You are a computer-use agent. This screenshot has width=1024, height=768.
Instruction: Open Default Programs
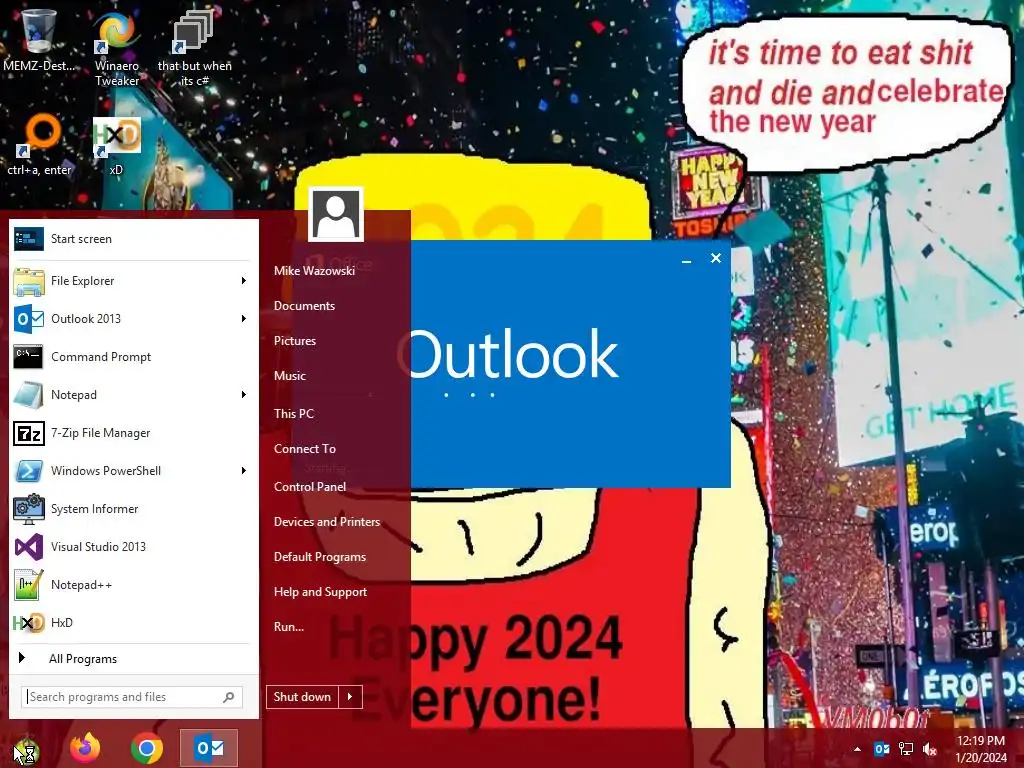319,557
